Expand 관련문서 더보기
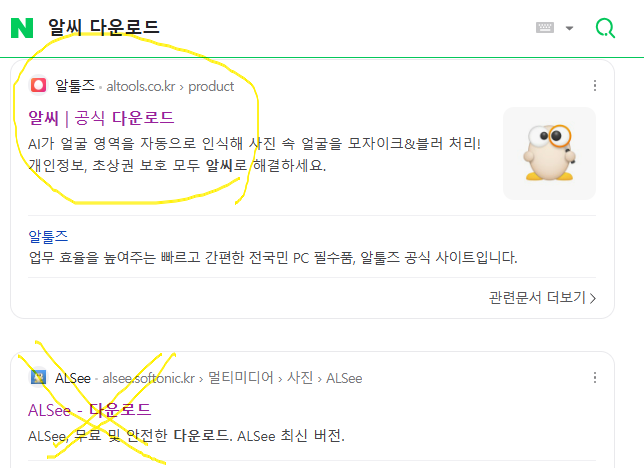Screen dimensions: 644x468 (x=542, y=297)
